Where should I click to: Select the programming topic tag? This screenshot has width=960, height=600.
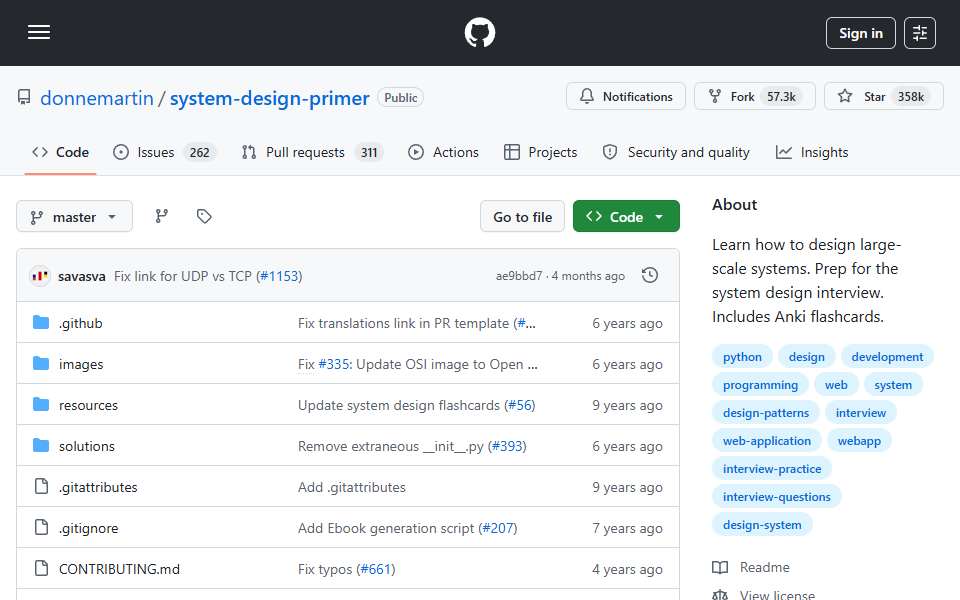760,385
